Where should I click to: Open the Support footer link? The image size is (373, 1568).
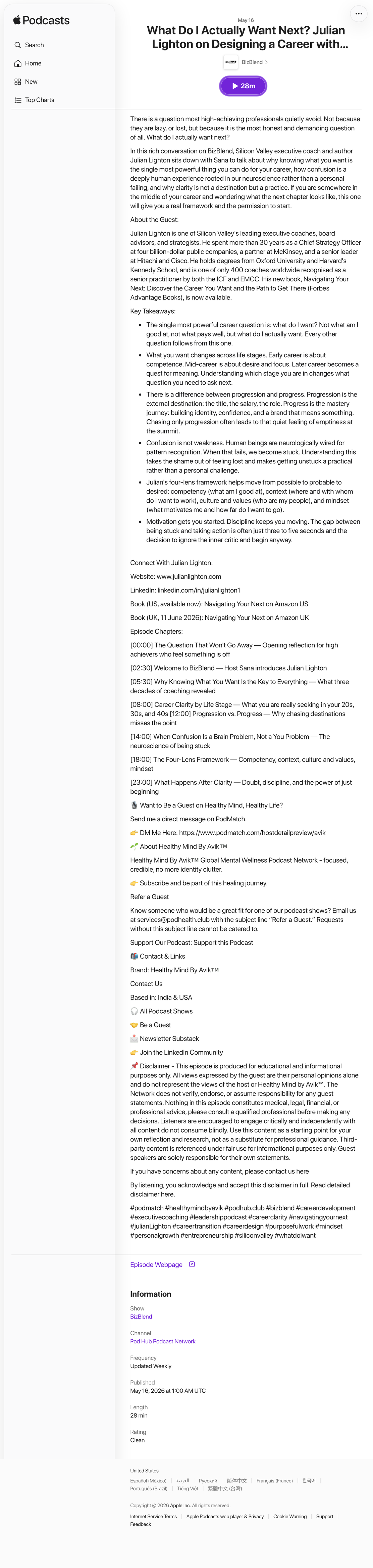(324, 1516)
